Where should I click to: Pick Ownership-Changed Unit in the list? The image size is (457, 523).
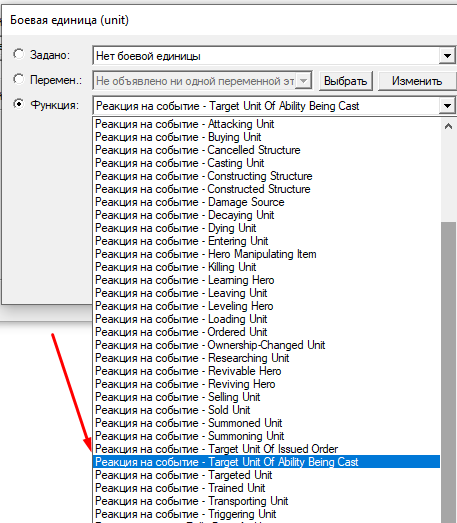266,345
